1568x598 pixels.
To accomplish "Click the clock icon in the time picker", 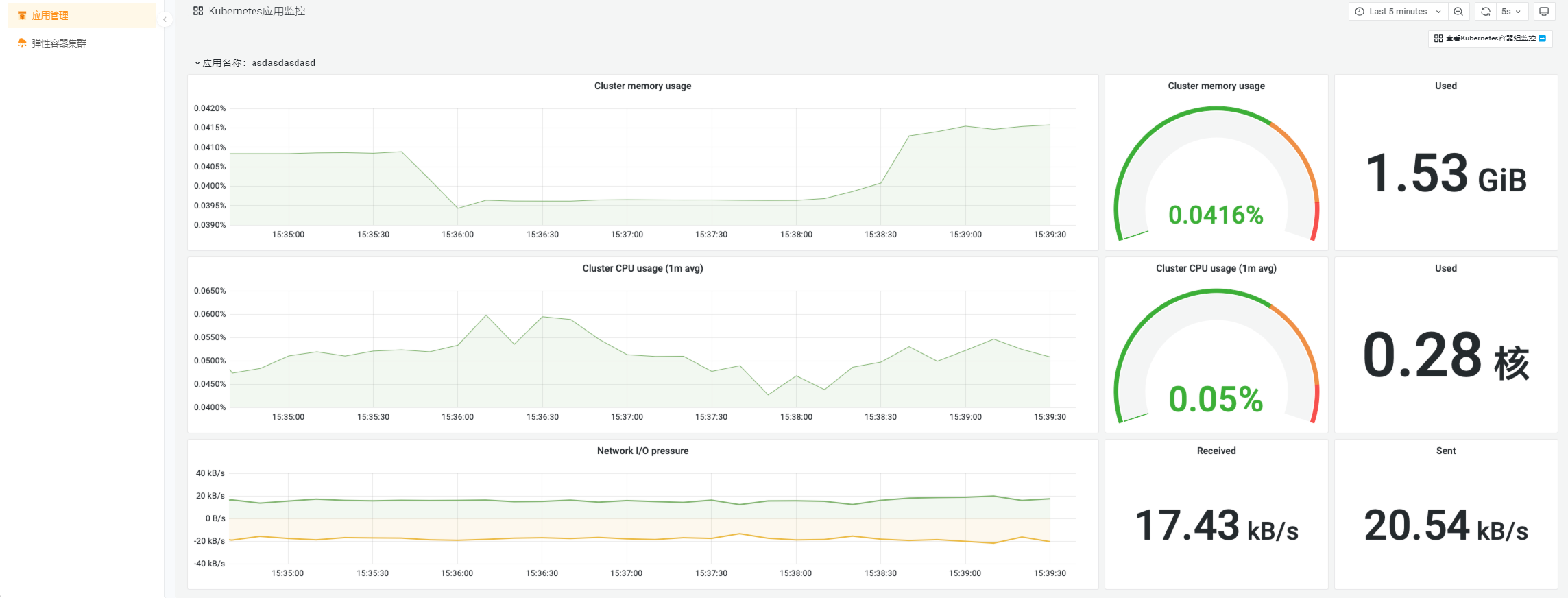I will (1360, 12).
